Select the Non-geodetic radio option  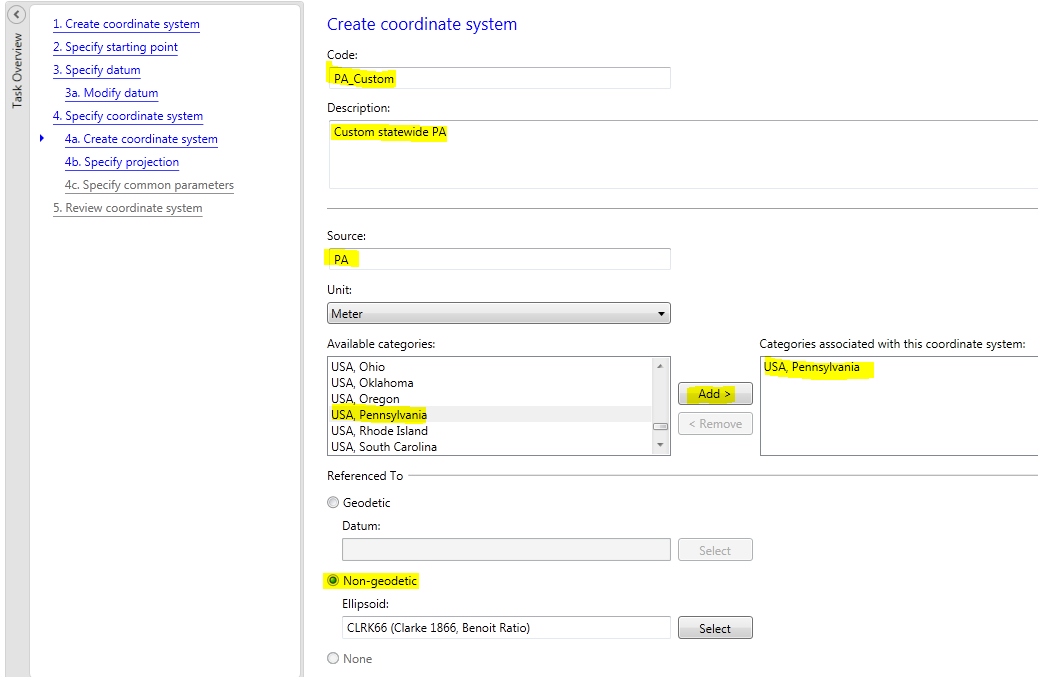coord(333,581)
